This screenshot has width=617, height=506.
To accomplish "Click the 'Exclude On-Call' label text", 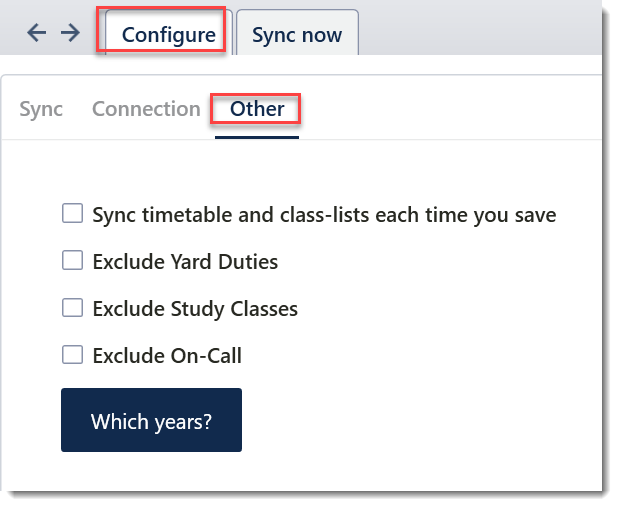I will click(167, 355).
